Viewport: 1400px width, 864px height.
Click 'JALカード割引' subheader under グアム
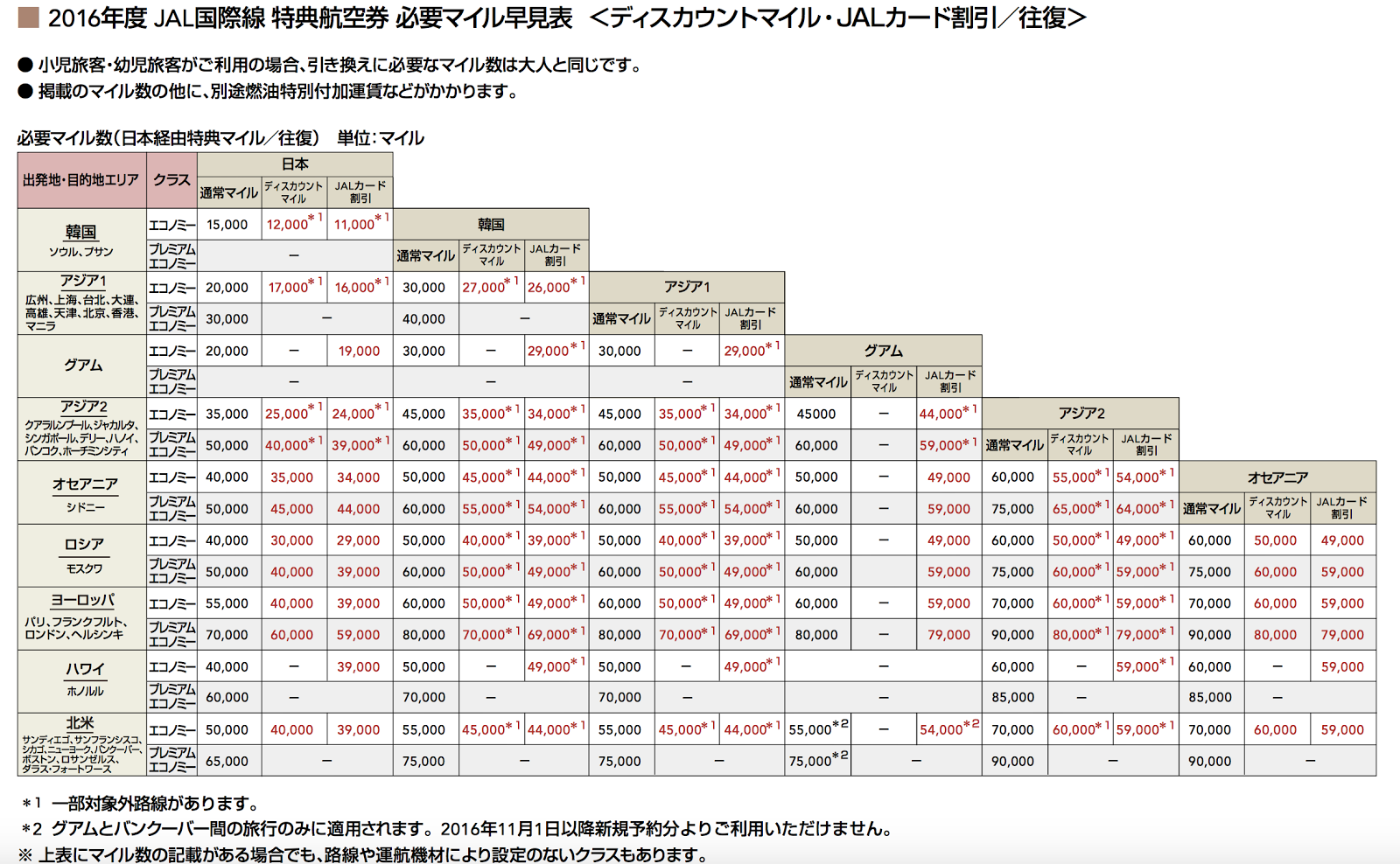949,381
